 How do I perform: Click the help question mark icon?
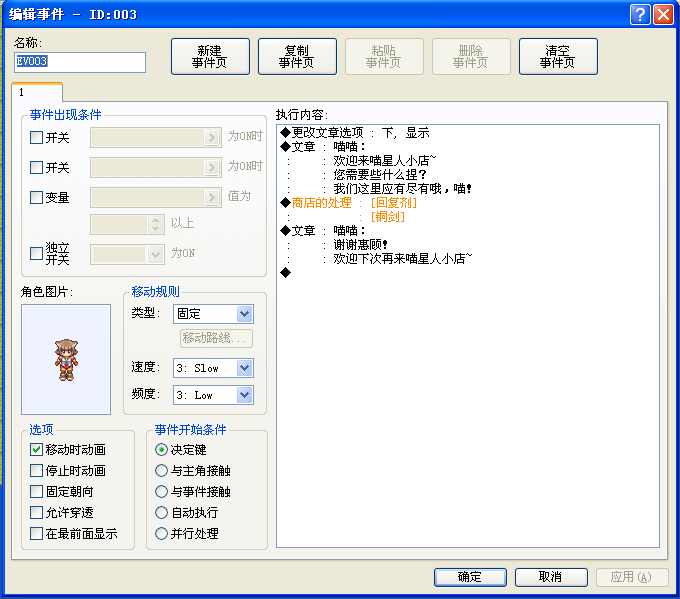640,15
